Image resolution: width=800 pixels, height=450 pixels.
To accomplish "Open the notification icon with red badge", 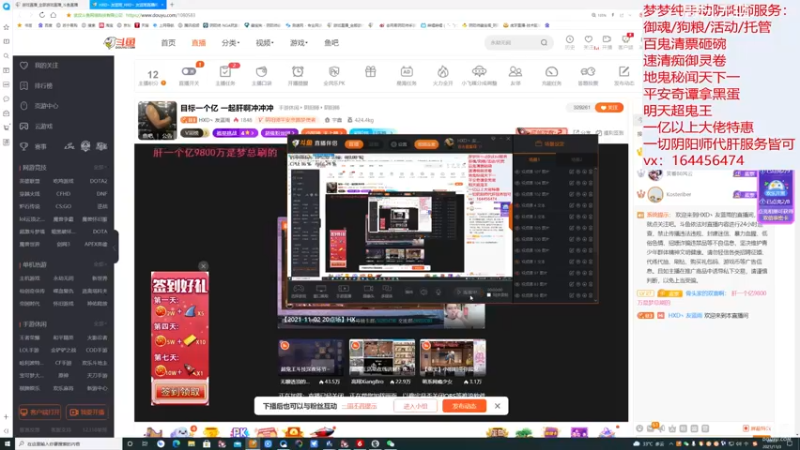I will 626,40.
